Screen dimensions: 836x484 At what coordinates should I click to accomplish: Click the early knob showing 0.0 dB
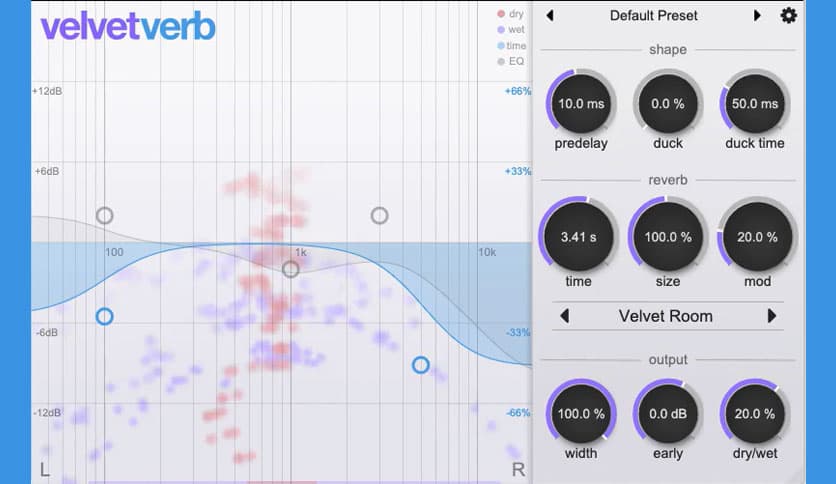pos(668,414)
